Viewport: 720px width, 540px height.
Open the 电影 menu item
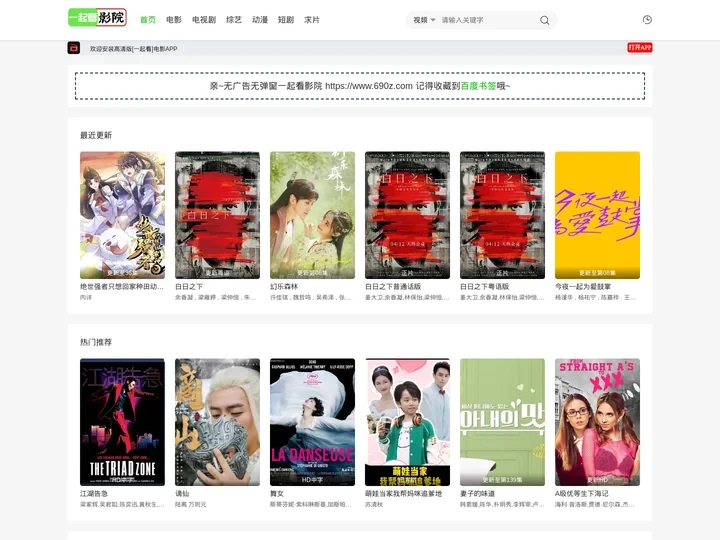(x=174, y=20)
